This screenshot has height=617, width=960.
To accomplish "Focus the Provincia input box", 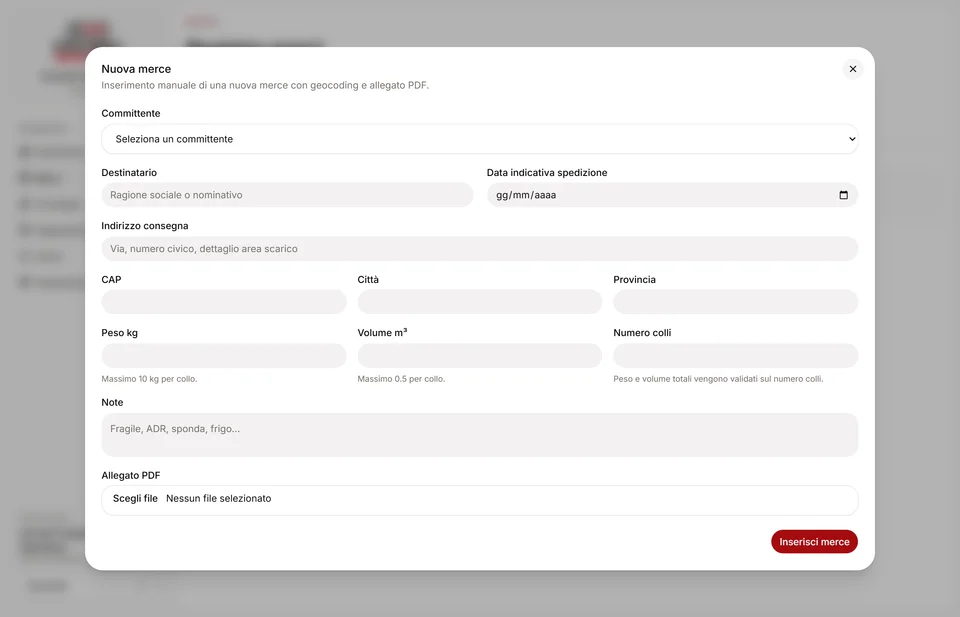I will click(x=735, y=302).
